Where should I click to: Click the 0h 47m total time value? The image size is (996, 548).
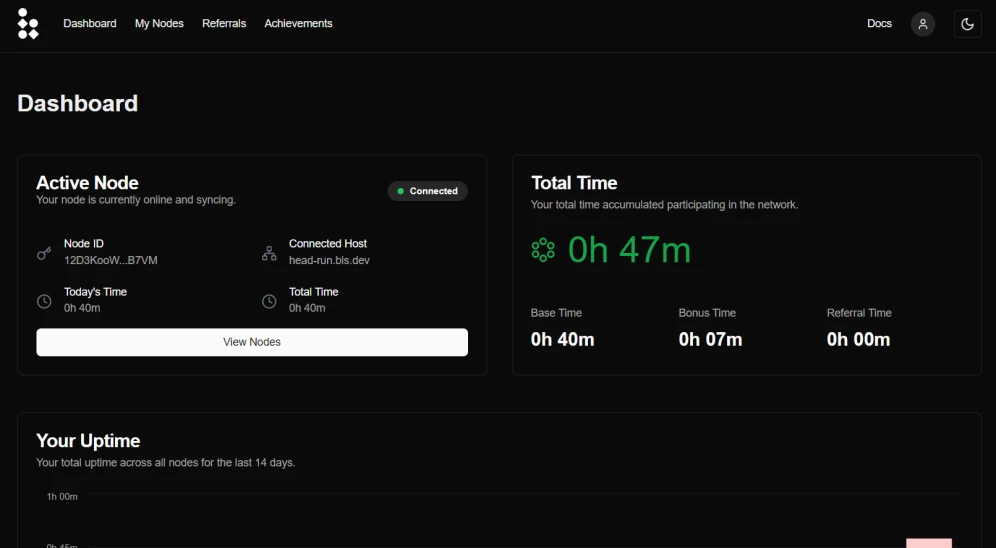[x=629, y=250]
